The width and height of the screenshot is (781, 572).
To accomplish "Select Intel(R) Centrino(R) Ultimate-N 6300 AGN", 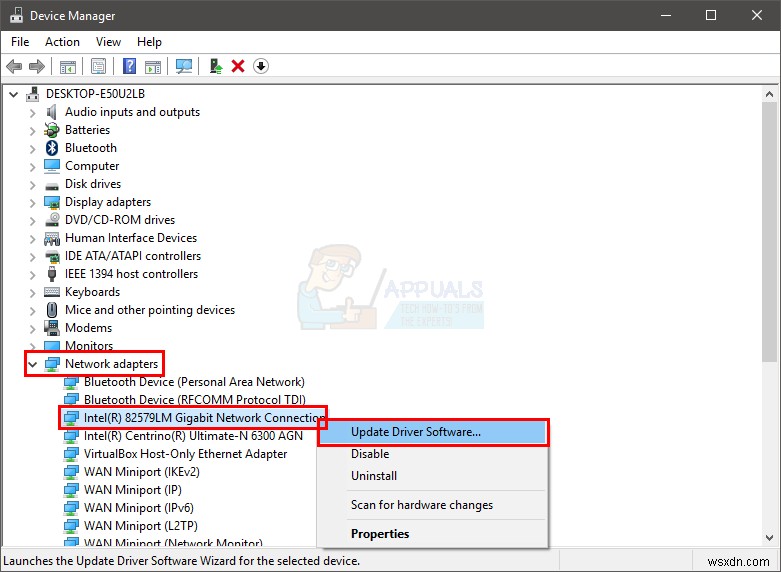I will coord(193,436).
